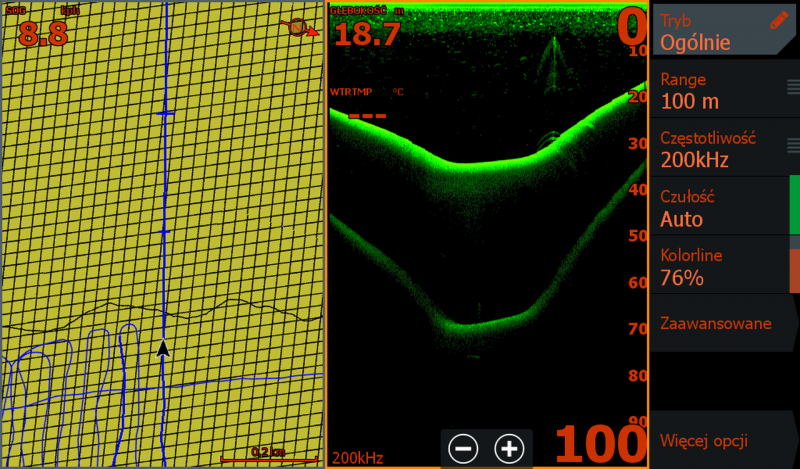Click the pencil edit icon beside Tryb
The image size is (800, 469).
779,20
